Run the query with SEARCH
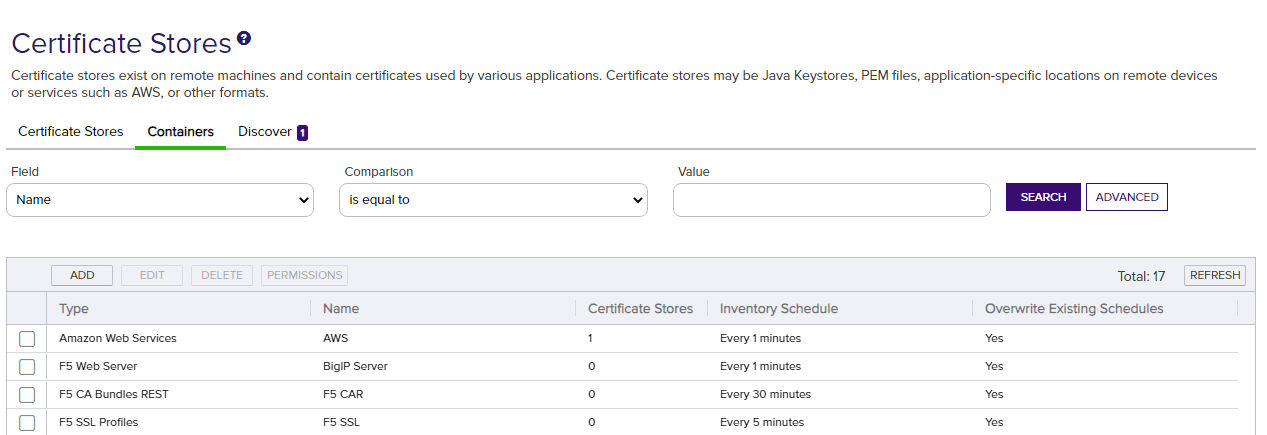The width and height of the screenshot is (1267, 435). pos(1043,197)
